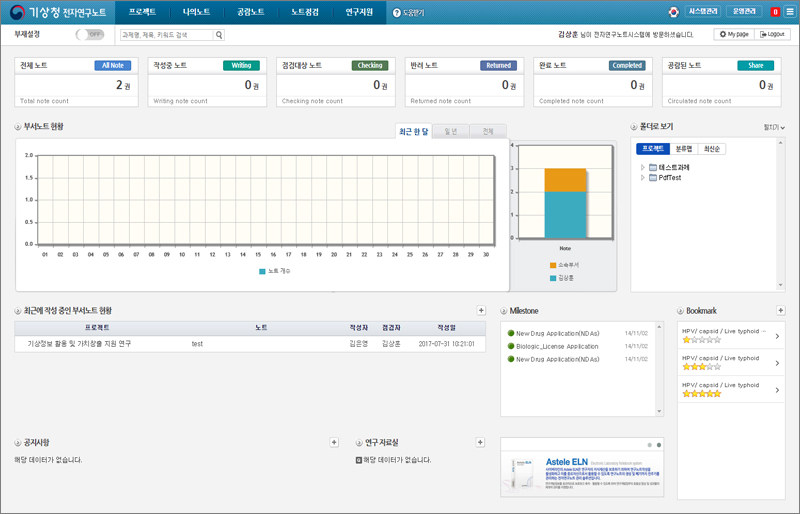Screen dimensions: 800x514
Task: Select the 최신순 folder view option
Action: click(712, 149)
